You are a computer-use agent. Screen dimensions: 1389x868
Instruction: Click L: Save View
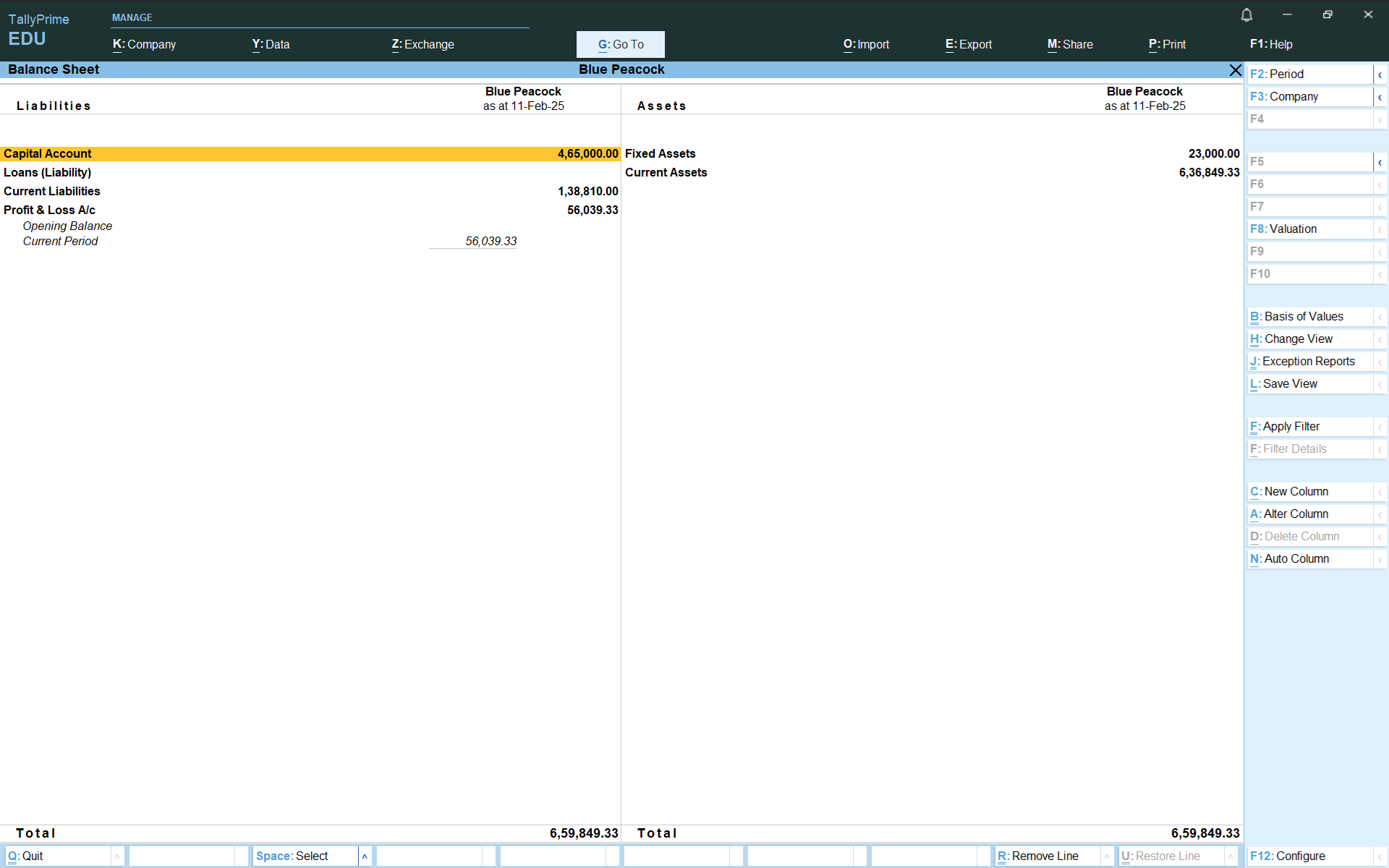point(1309,384)
